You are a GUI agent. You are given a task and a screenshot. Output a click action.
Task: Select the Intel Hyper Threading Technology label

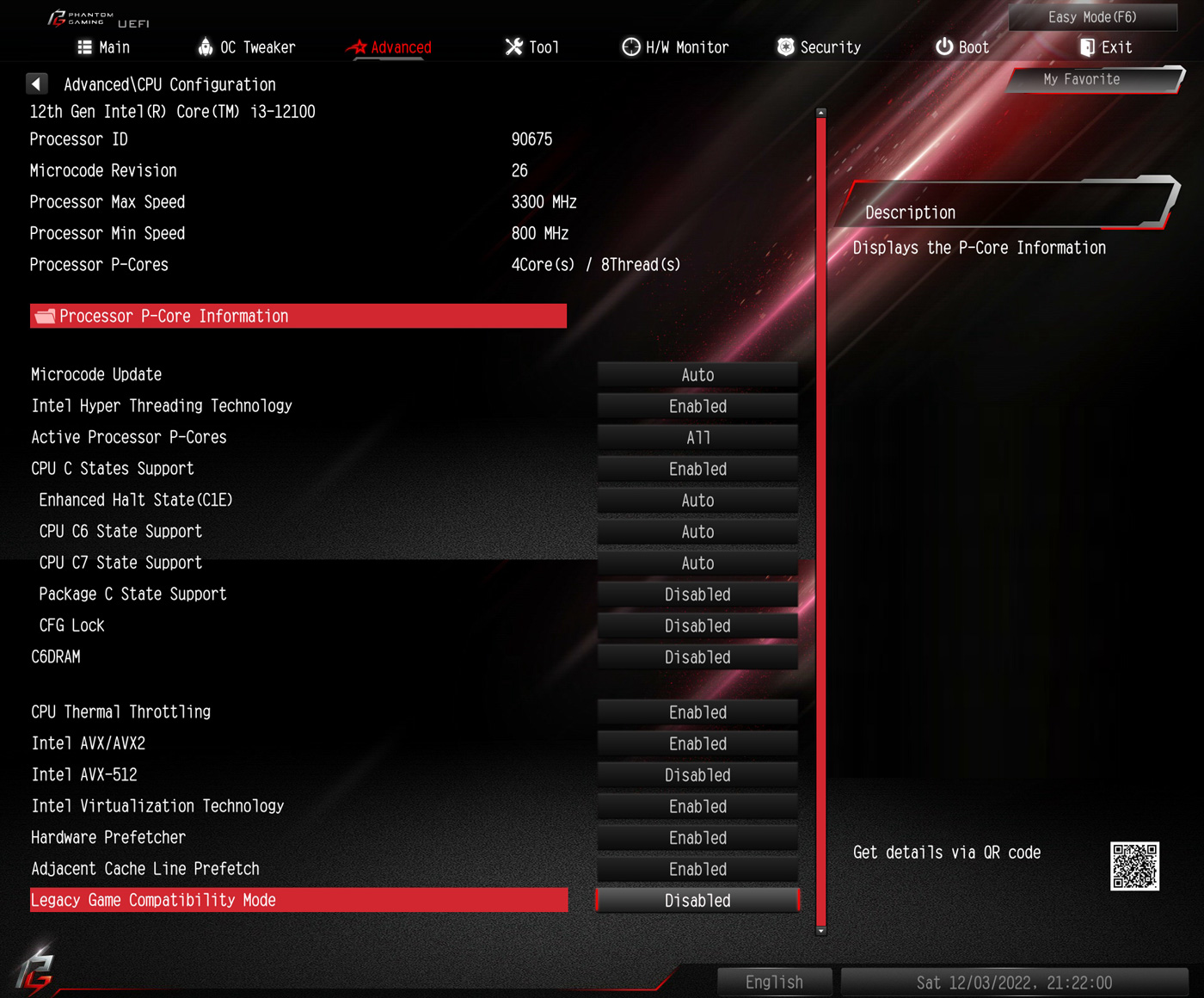162,406
